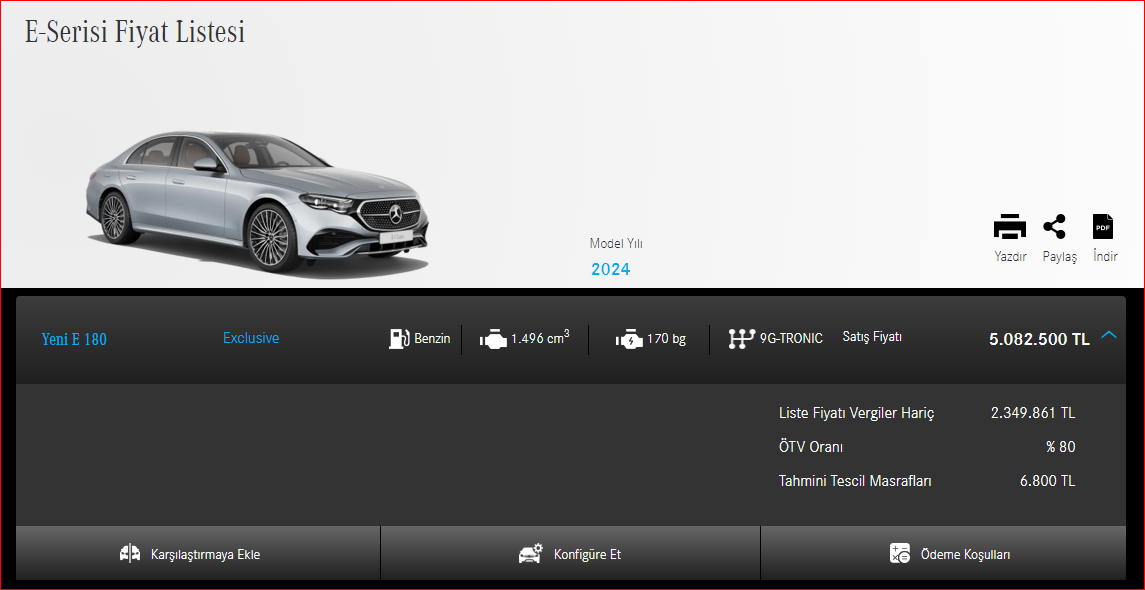Click the E-Class sedan car image
The image size is (1145, 590).
pos(257,202)
